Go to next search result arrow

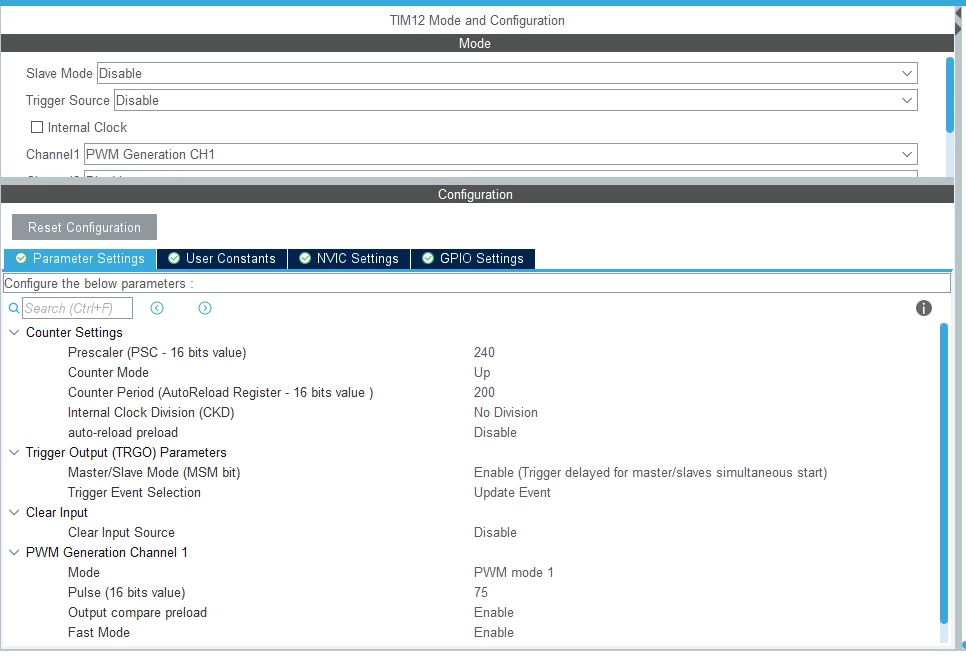tap(205, 308)
